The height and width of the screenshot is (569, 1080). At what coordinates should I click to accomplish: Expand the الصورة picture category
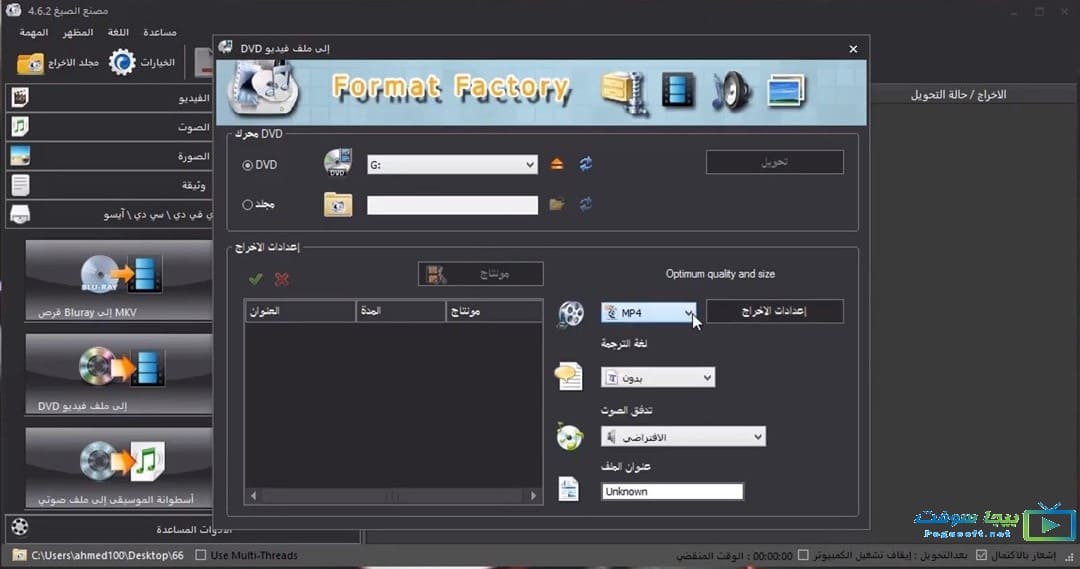click(x=110, y=156)
